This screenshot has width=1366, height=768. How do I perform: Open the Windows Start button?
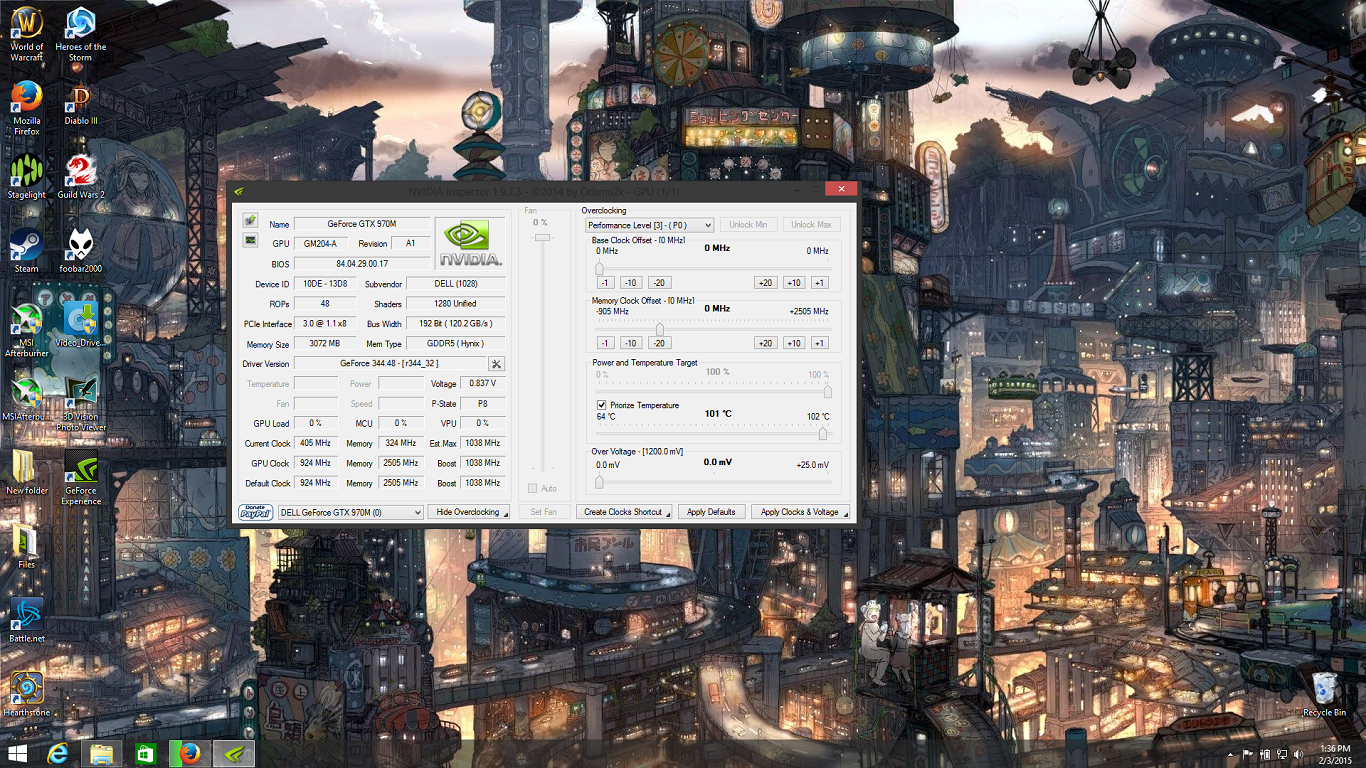pos(18,753)
